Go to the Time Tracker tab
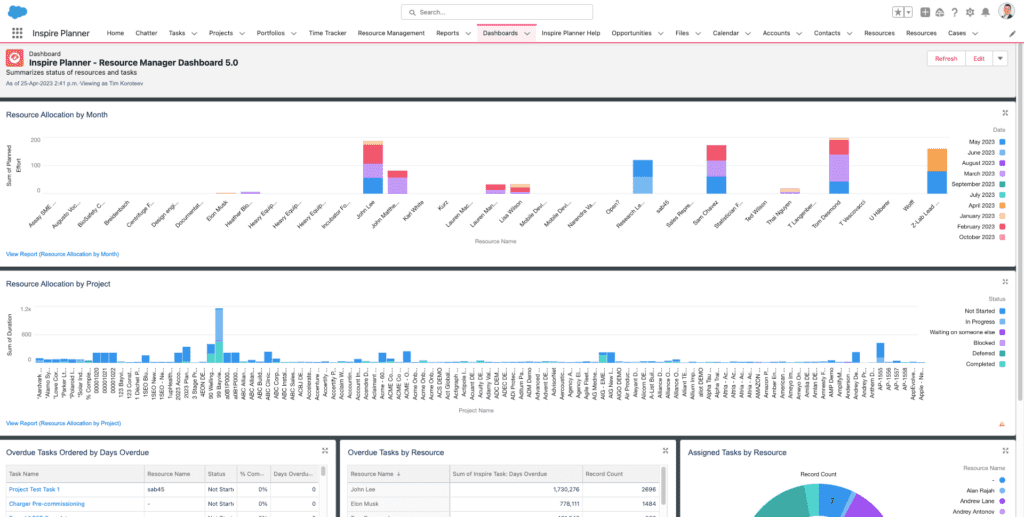This screenshot has height=517, width=1024. [327, 33]
